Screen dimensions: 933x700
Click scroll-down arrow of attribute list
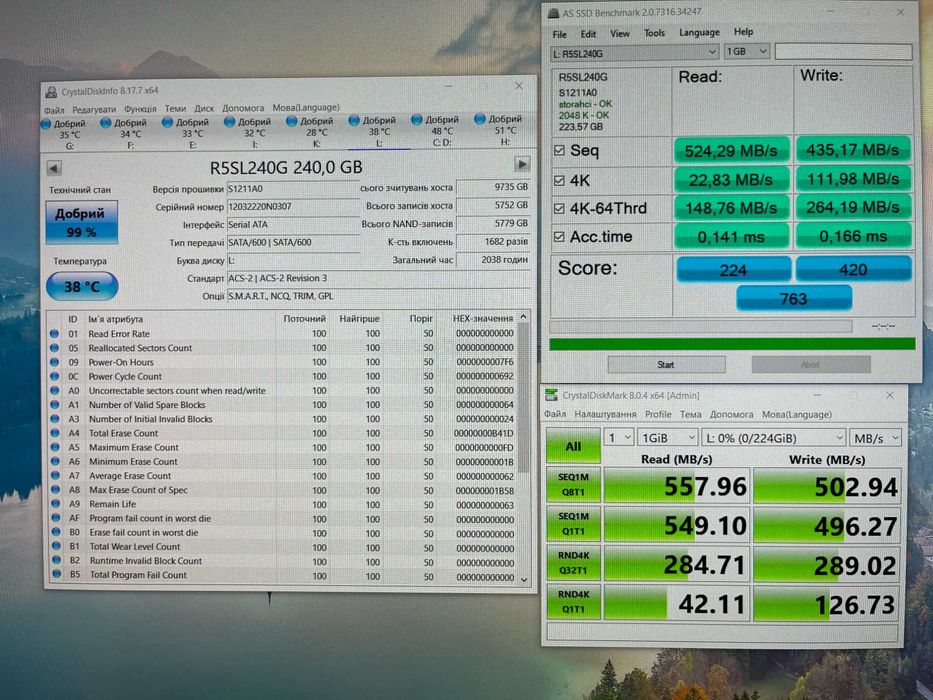coord(524,579)
